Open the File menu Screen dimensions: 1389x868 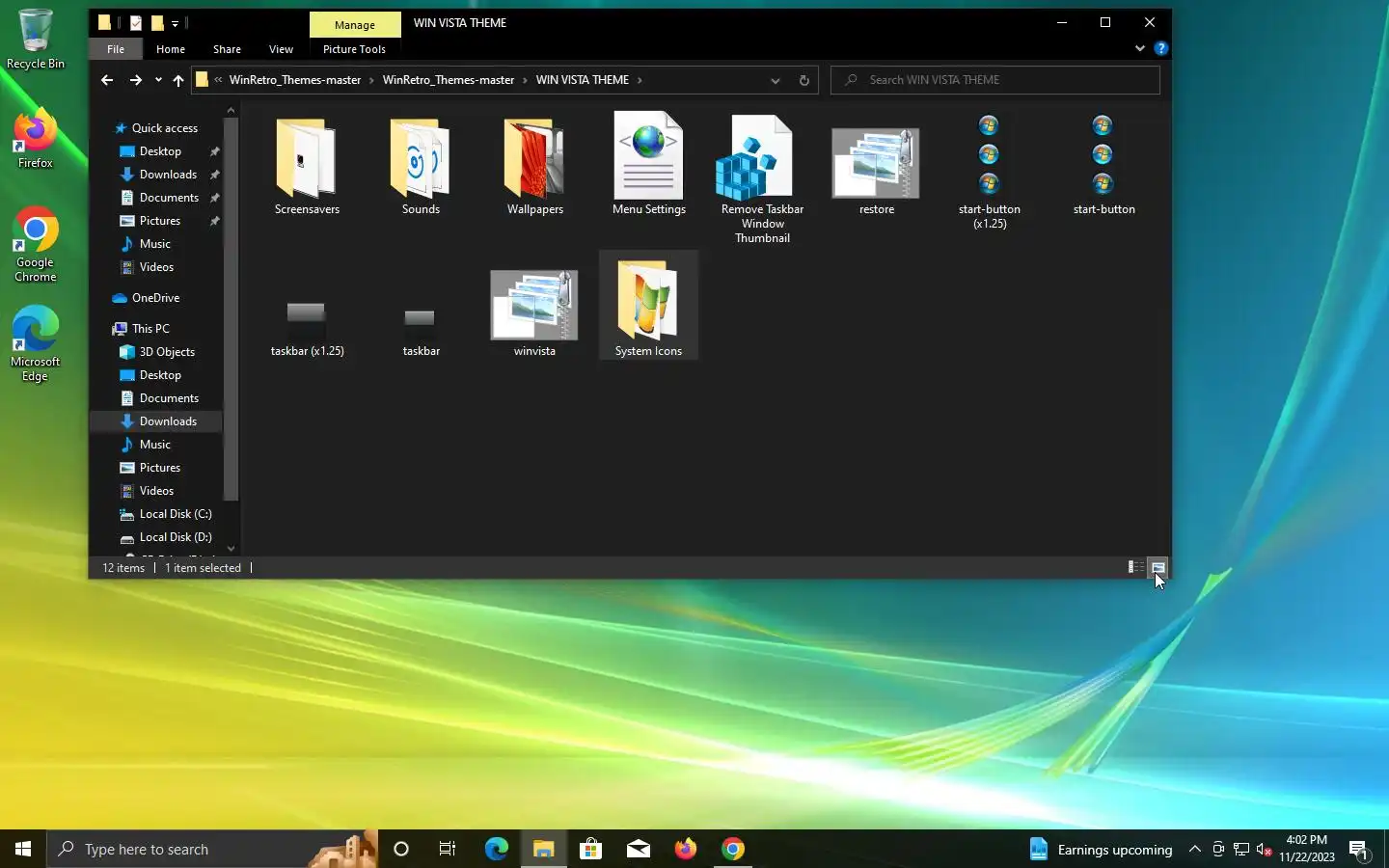(116, 49)
